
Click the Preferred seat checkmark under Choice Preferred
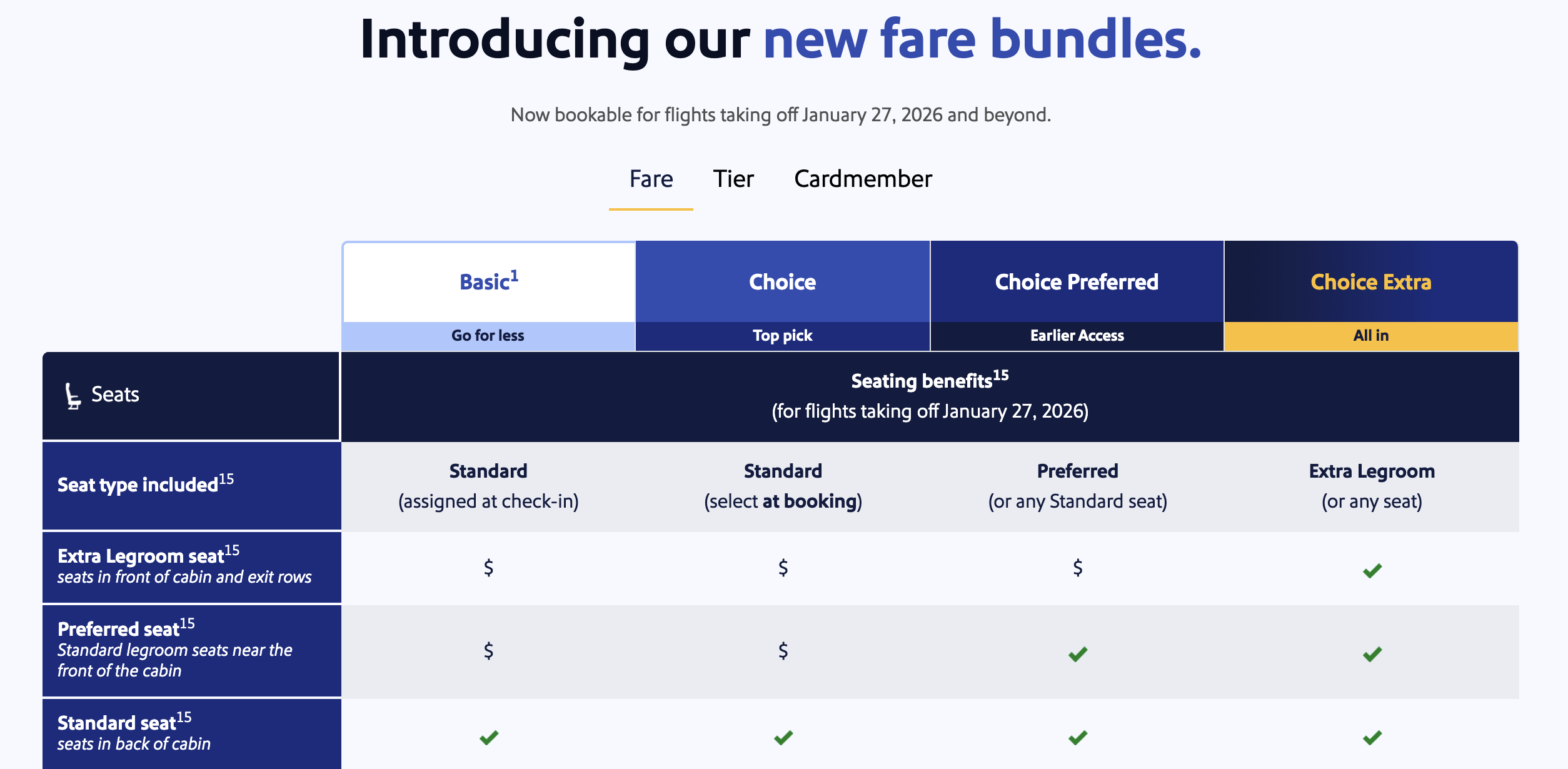1077,654
